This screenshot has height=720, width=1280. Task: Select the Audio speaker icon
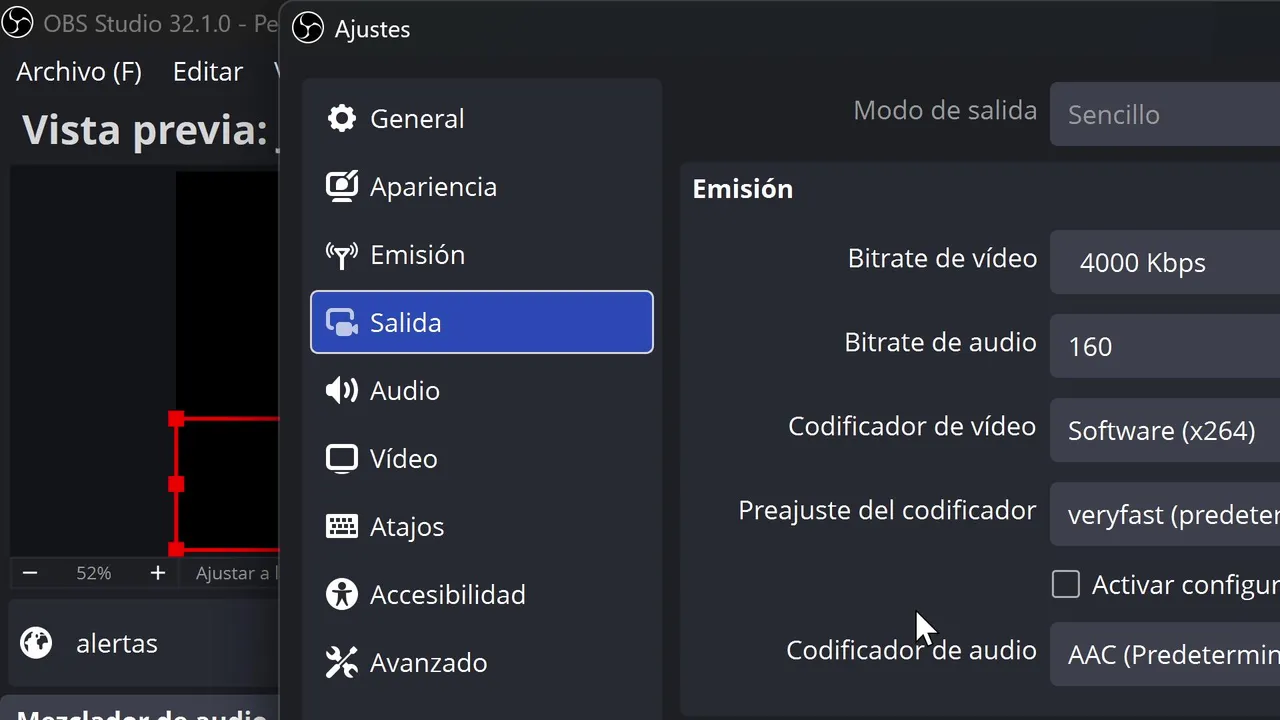point(342,391)
